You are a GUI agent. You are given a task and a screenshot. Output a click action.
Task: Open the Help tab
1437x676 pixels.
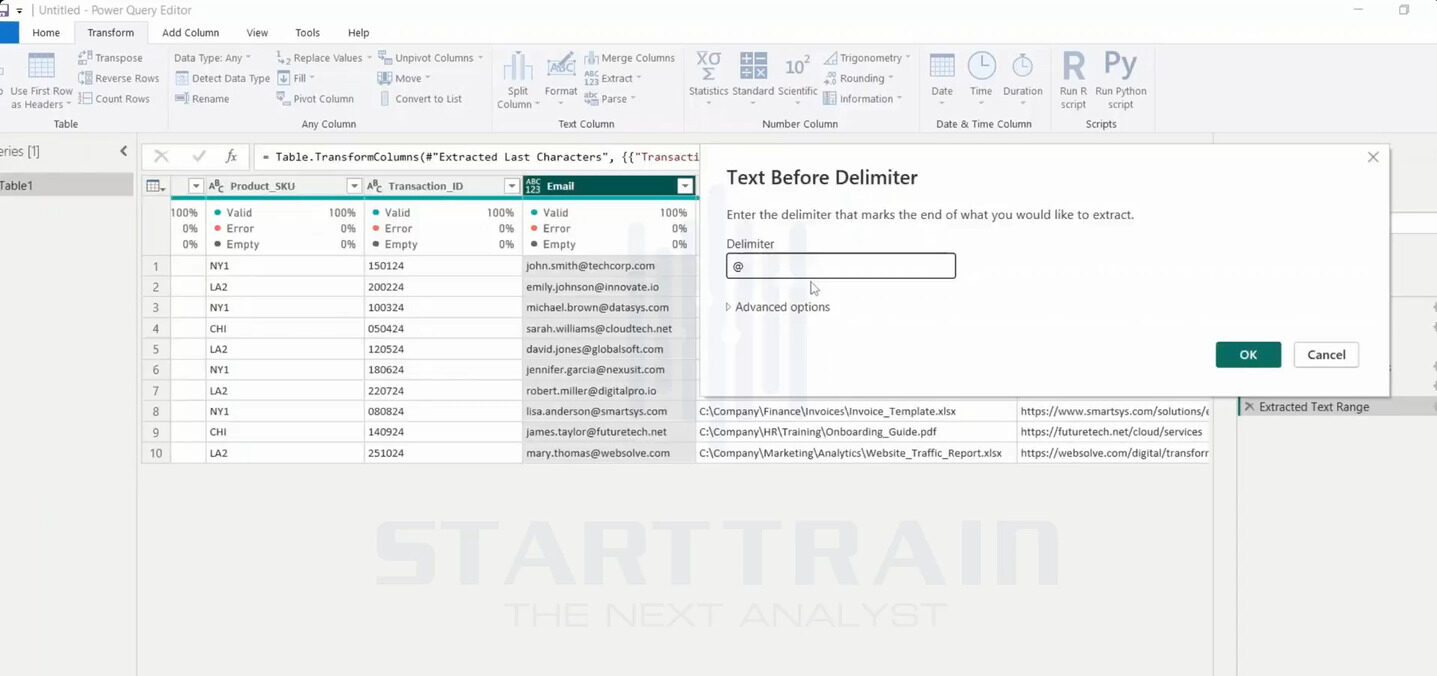pyautogui.click(x=358, y=33)
